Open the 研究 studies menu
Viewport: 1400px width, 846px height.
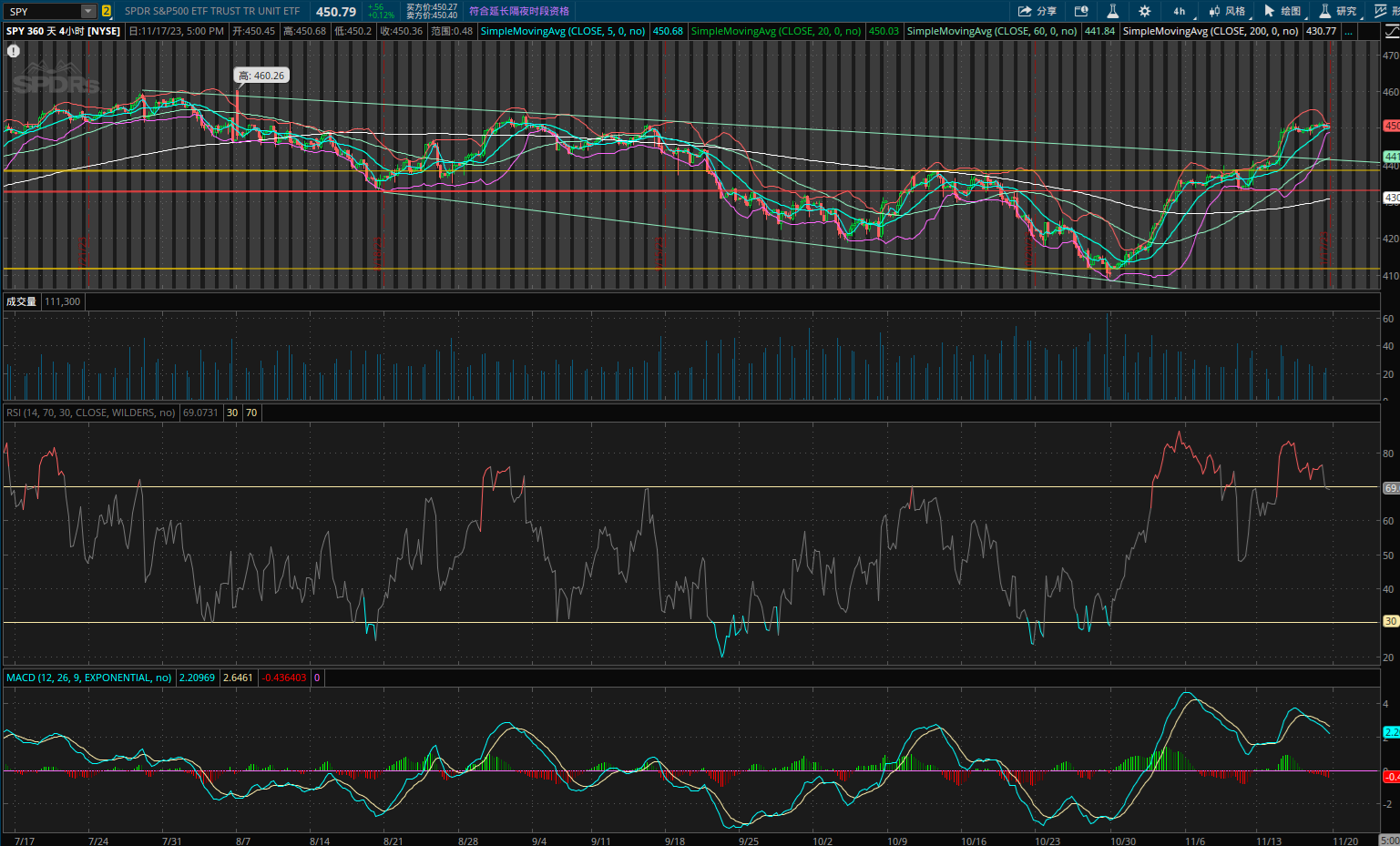pyautogui.click(x=1338, y=11)
